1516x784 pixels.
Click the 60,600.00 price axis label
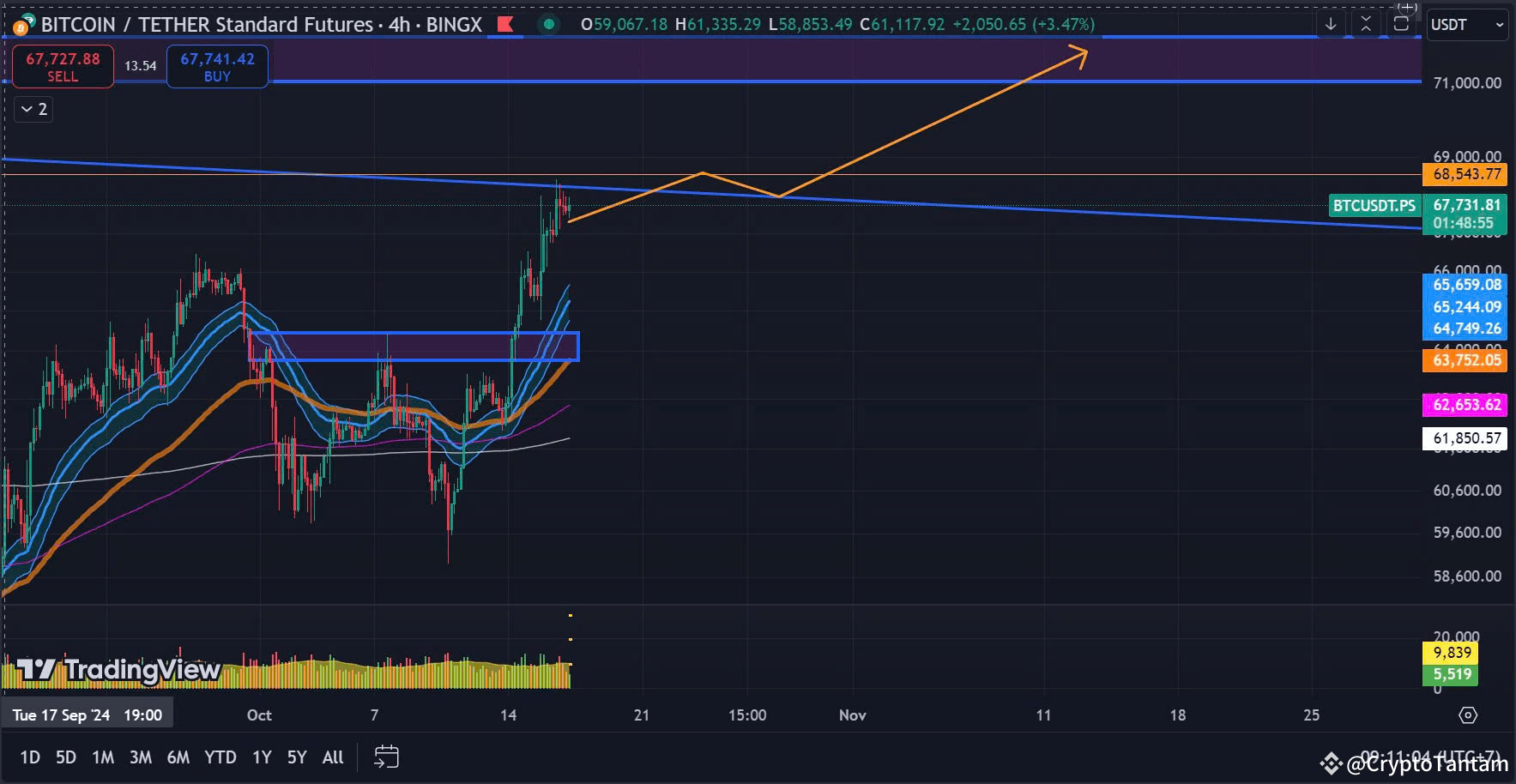1467,490
